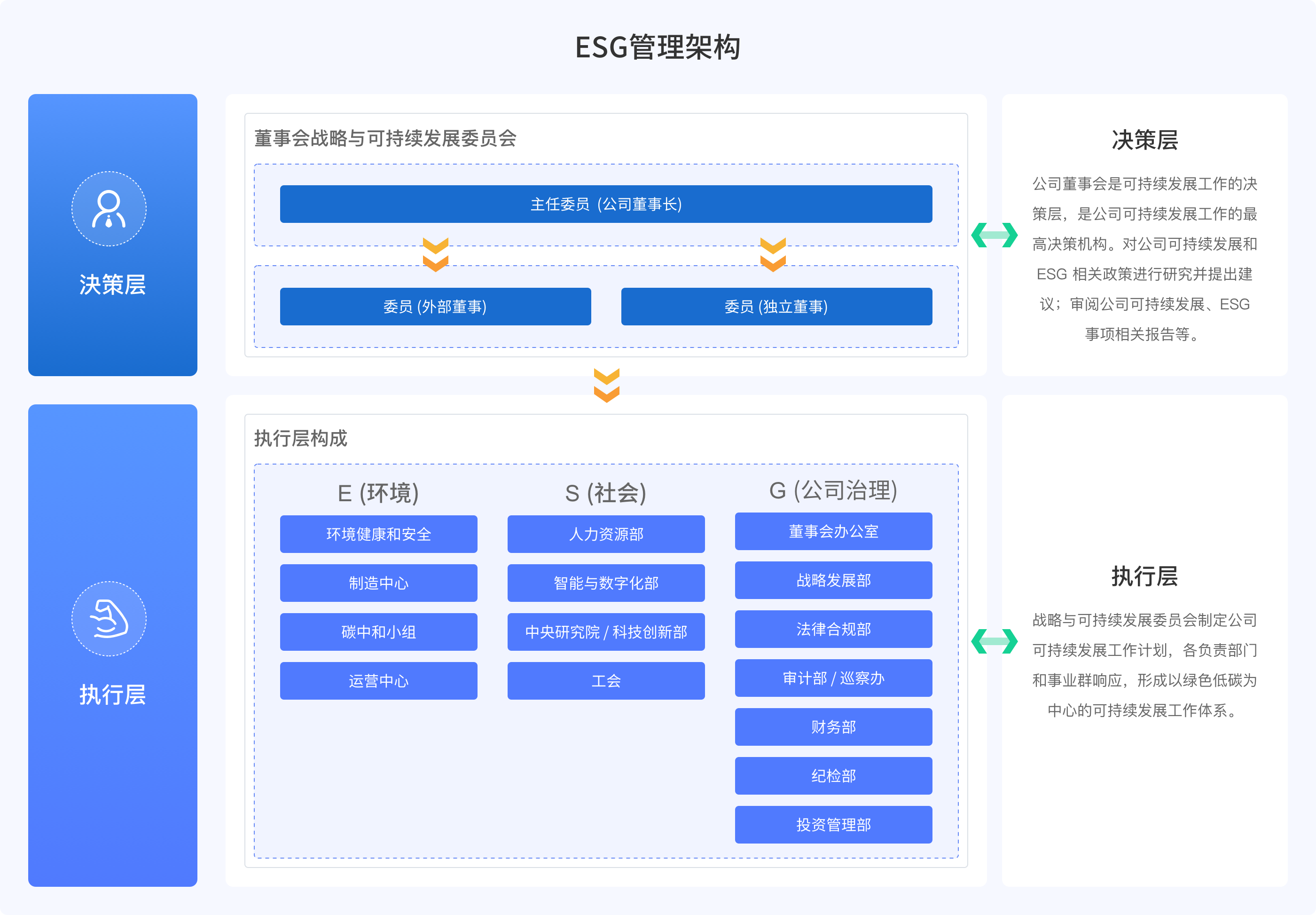Click the 董事会战略与可持续发展委员会 heading
The width and height of the screenshot is (1316, 915).
coord(385,138)
